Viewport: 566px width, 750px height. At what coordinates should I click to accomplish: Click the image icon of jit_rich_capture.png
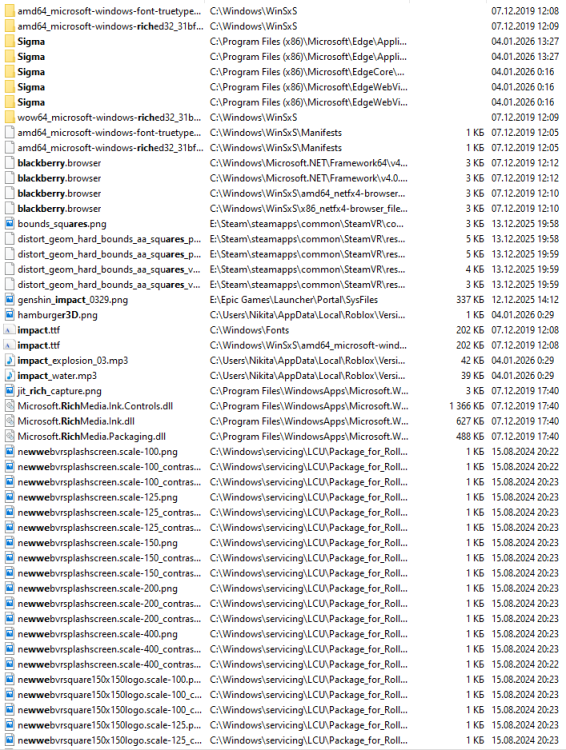point(9,391)
